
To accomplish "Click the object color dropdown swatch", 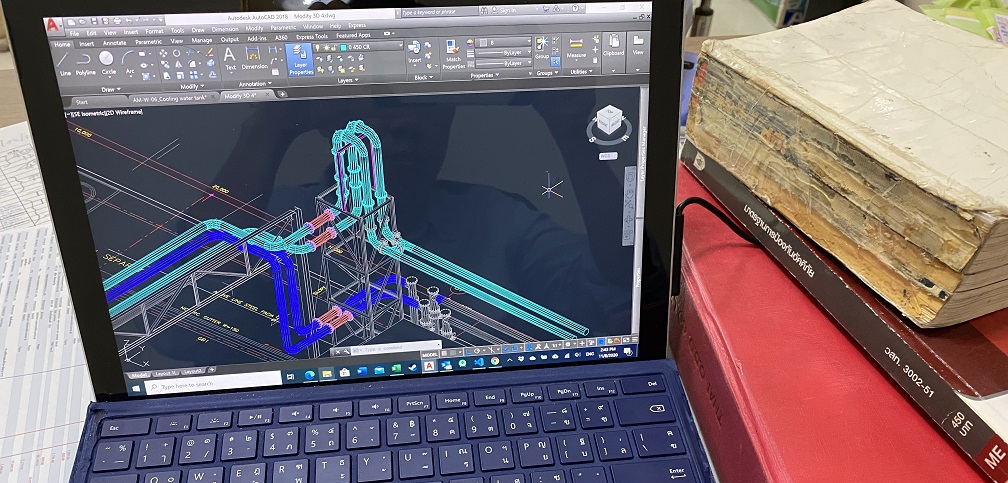I will (x=483, y=42).
